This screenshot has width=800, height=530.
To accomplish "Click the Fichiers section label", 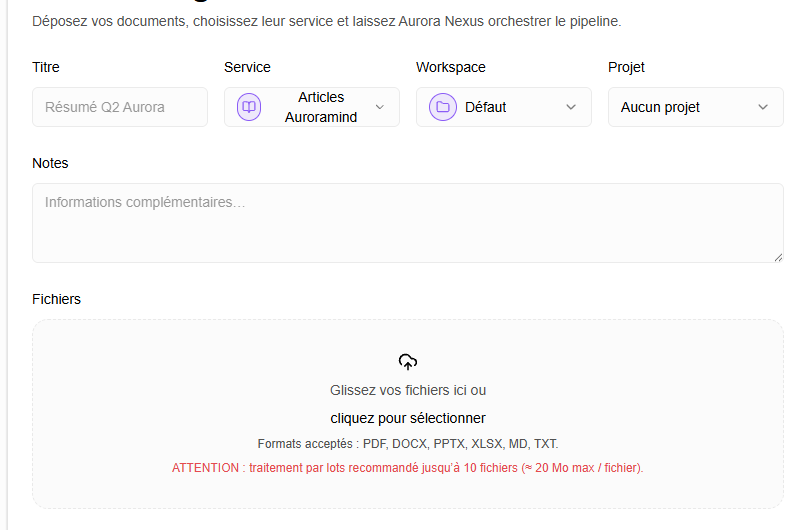I will tap(56, 299).
